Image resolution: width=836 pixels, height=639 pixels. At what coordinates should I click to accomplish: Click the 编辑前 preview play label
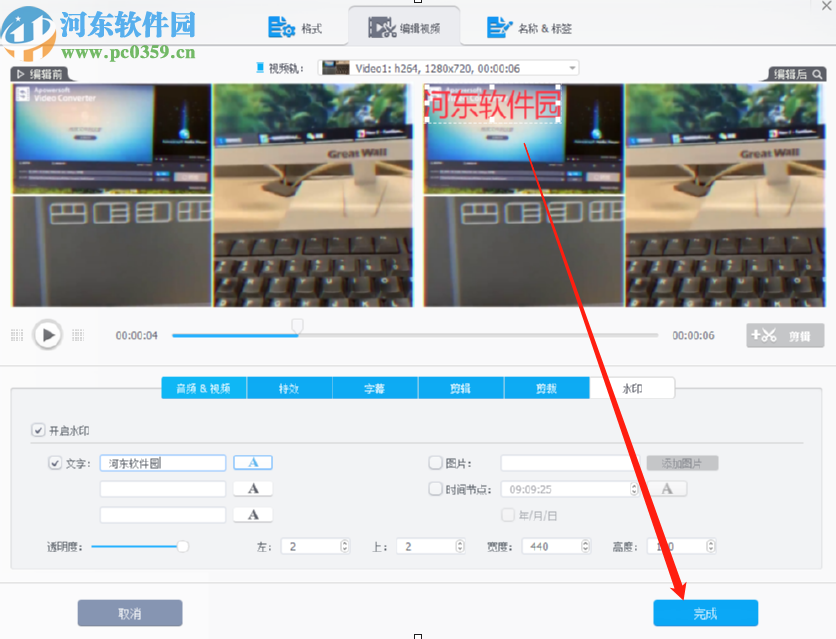pos(40,74)
